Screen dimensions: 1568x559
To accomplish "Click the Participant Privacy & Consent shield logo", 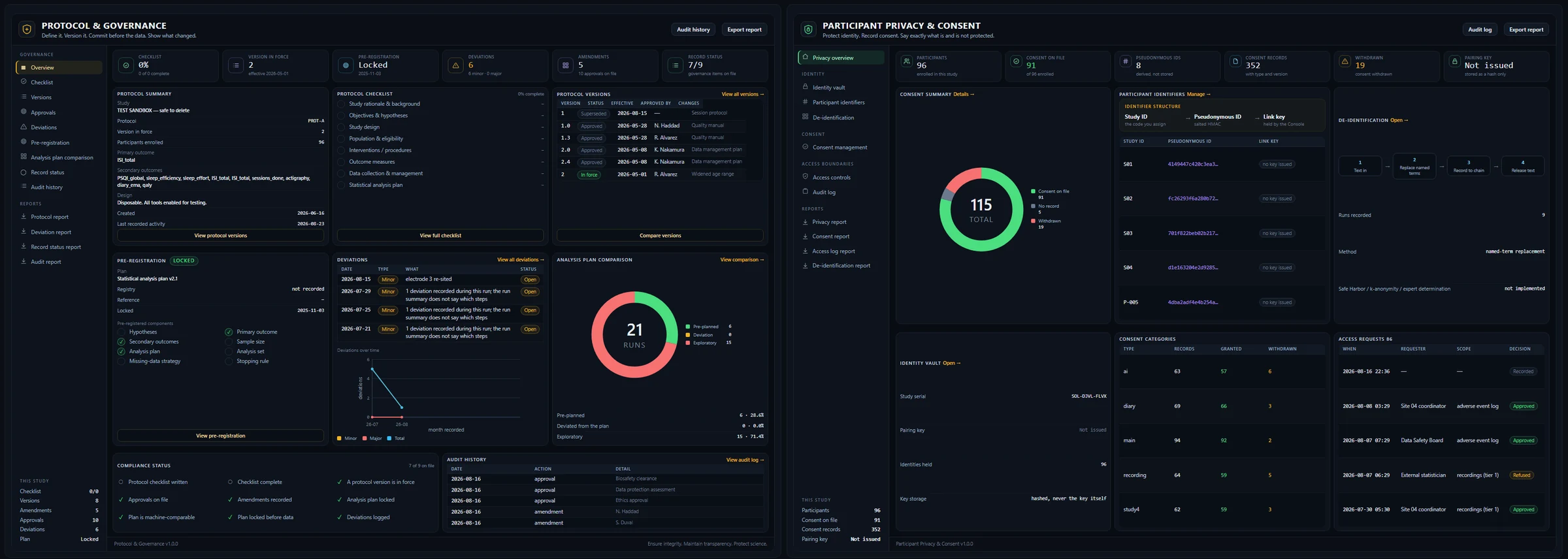I will point(808,29).
